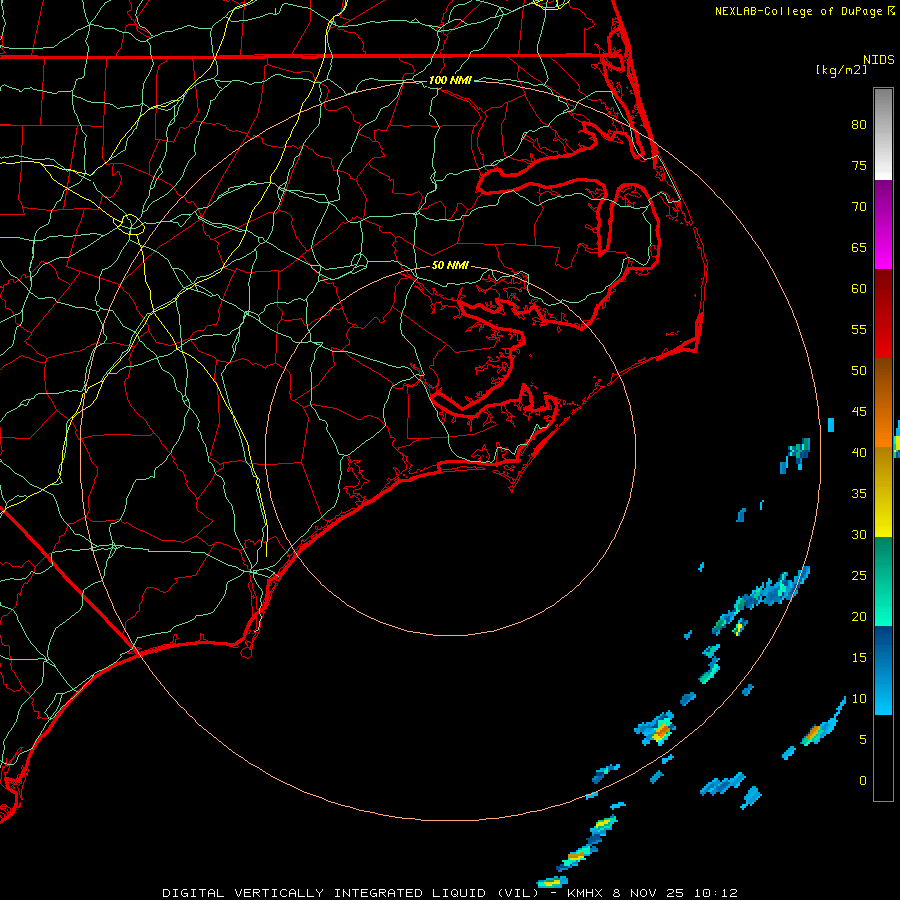Click the 50 NMI range ring label
The image size is (900, 900).
pos(450,265)
